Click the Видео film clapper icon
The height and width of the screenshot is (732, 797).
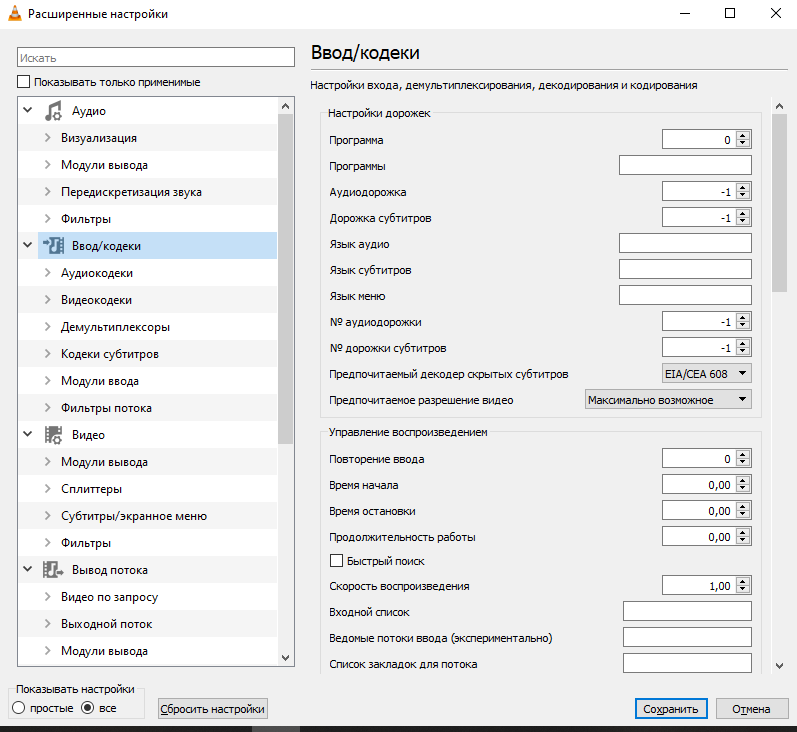click(x=53, y=435)
